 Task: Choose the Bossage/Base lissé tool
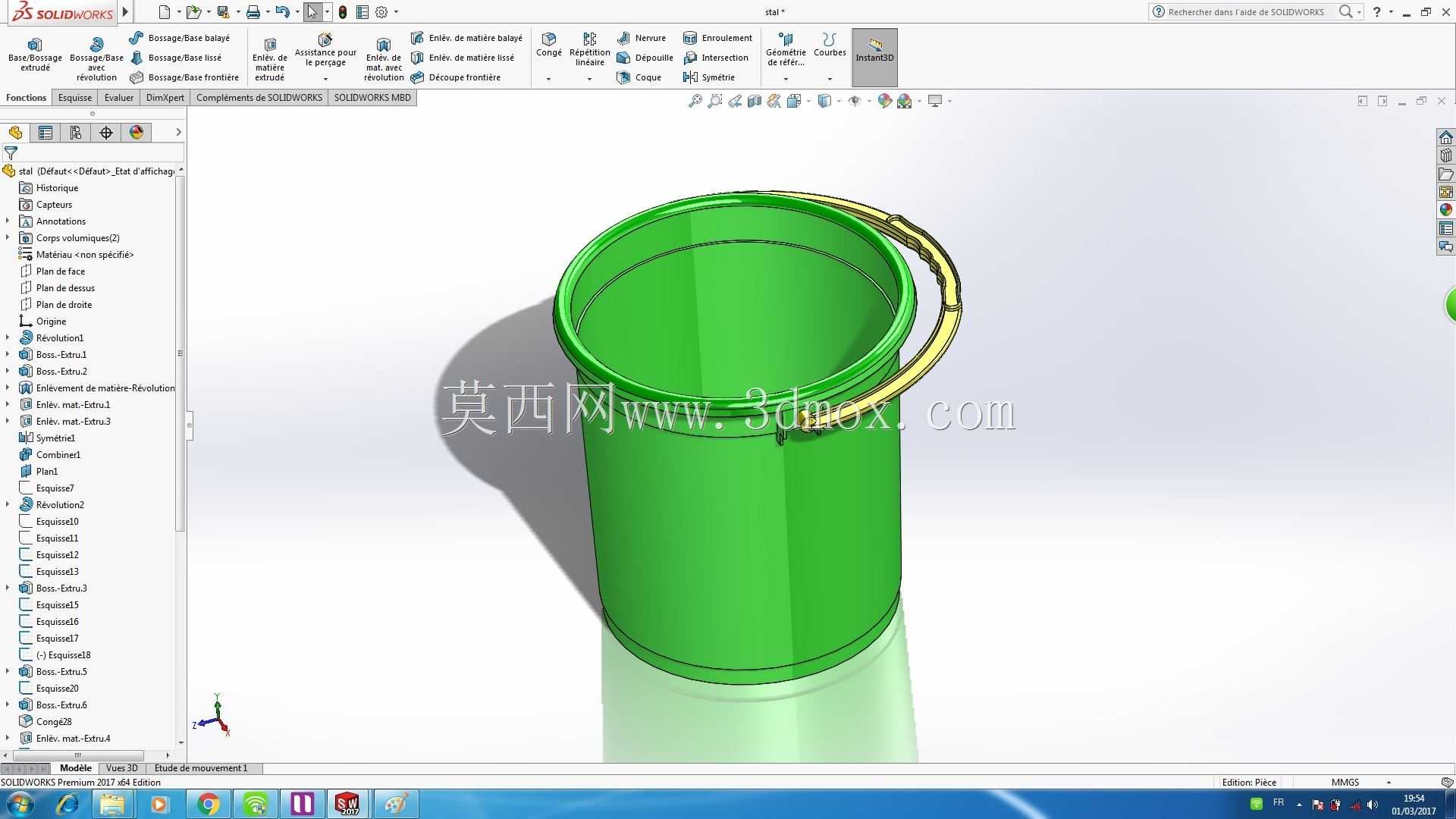[x=176, y=58]
